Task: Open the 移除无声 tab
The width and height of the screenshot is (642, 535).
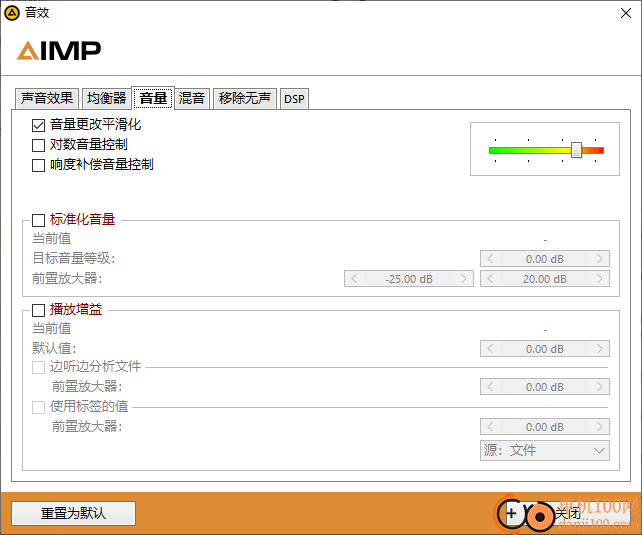Action: click(x=244, y=99)
